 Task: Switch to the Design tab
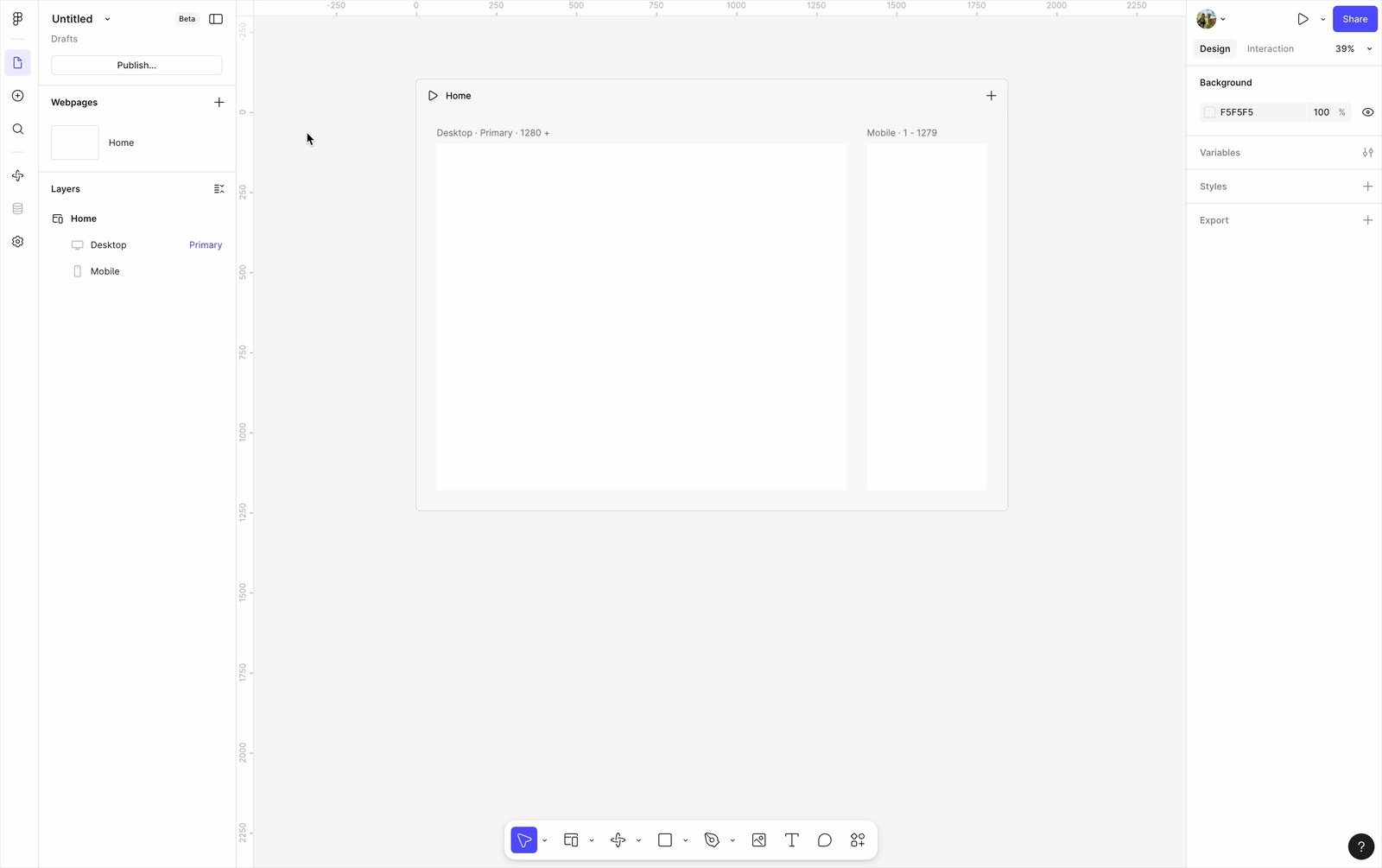tap(1214, 49)
